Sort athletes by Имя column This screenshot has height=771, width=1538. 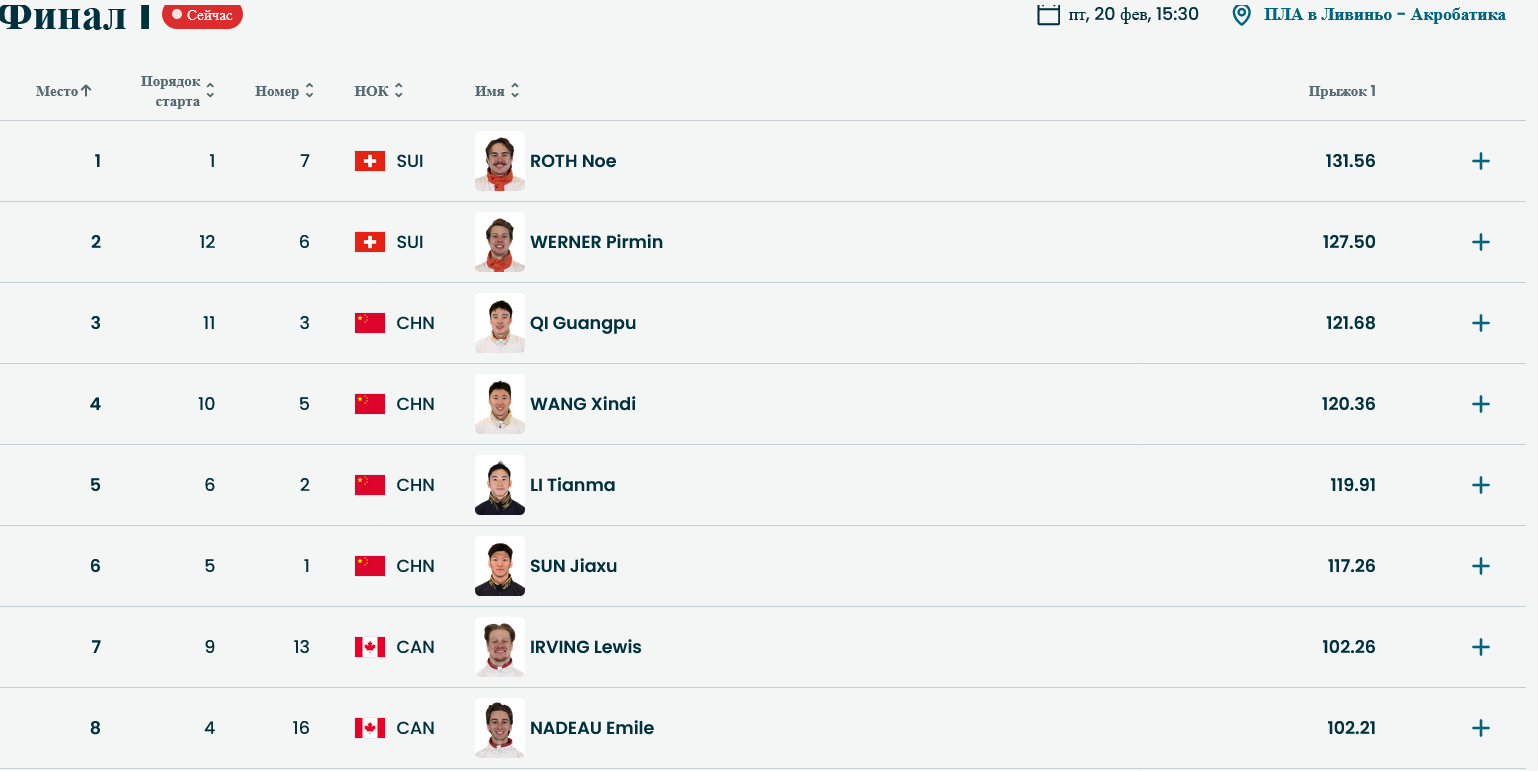point(497,91)
